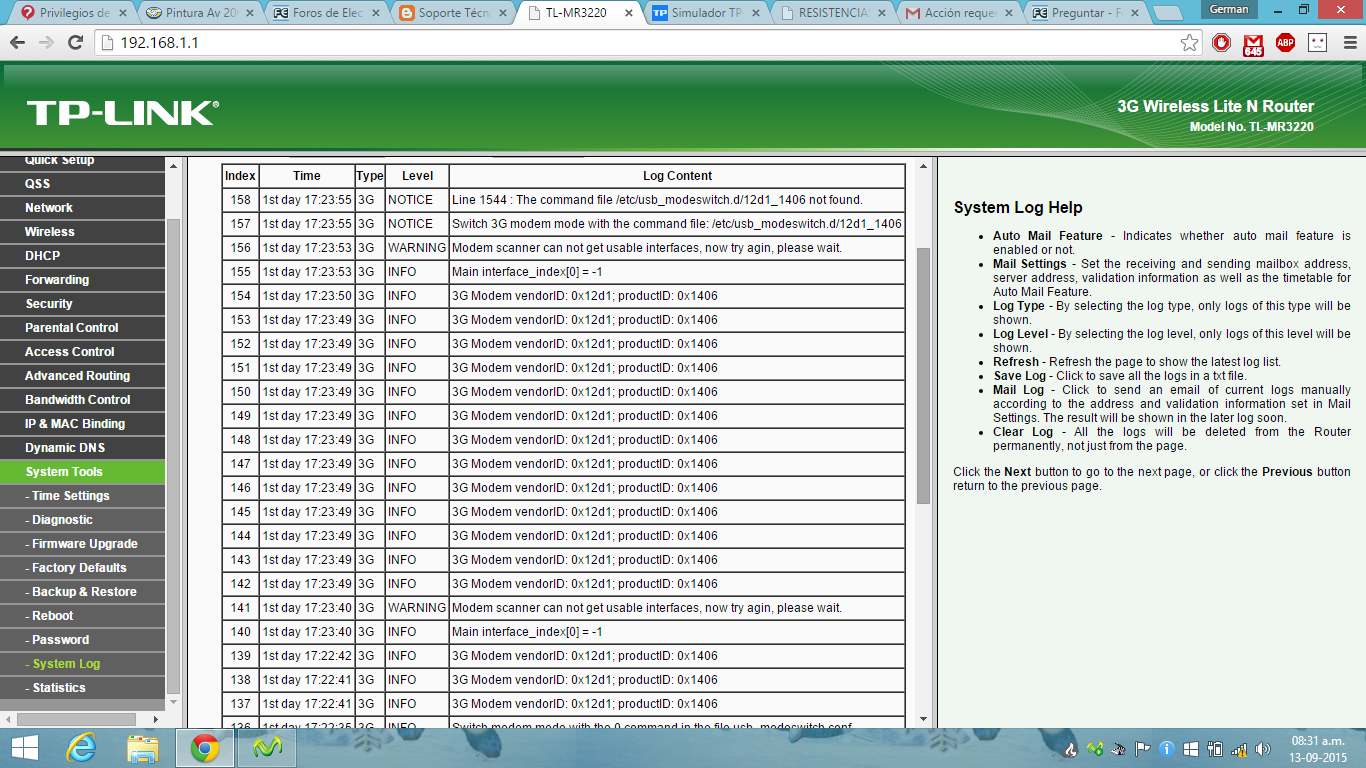Close the TL-MR3220 tab

[x=629, y=13]
